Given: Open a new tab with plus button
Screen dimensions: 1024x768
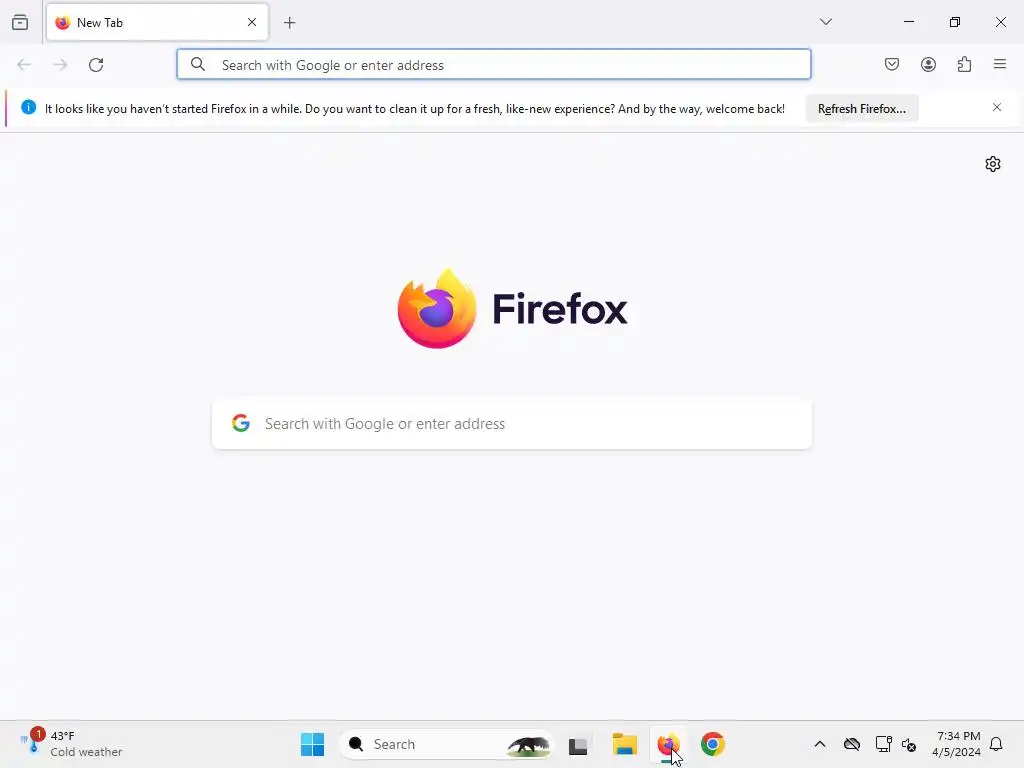Looking at the screenshot, I should [x=290, y=23].
